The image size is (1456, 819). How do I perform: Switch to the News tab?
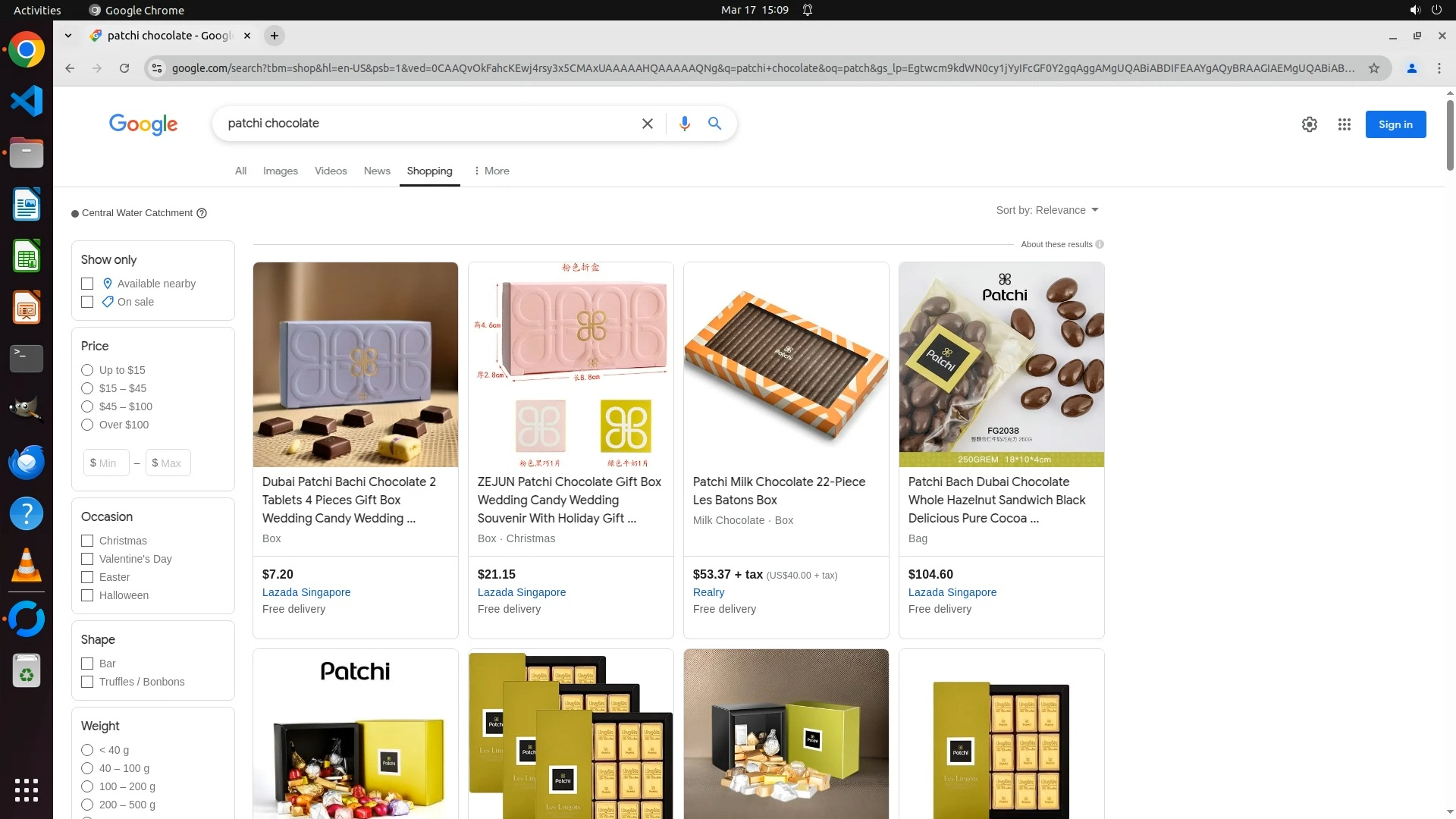pyautogui.click(x=377, y=171)
